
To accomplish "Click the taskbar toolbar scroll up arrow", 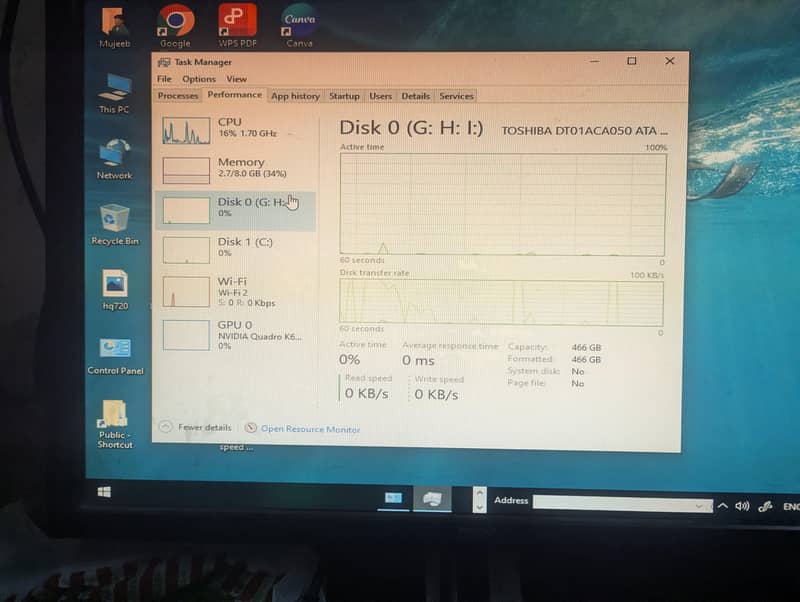I will [x=479, y=493].
